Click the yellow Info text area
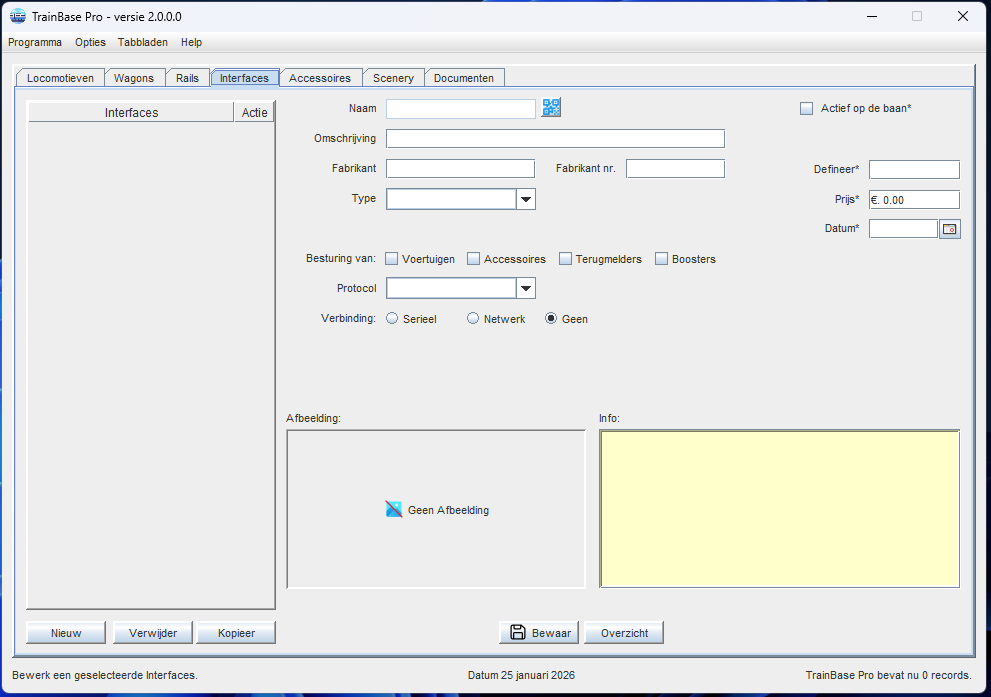The width and height of the screenshot is (991, 697). coord(779,508)
